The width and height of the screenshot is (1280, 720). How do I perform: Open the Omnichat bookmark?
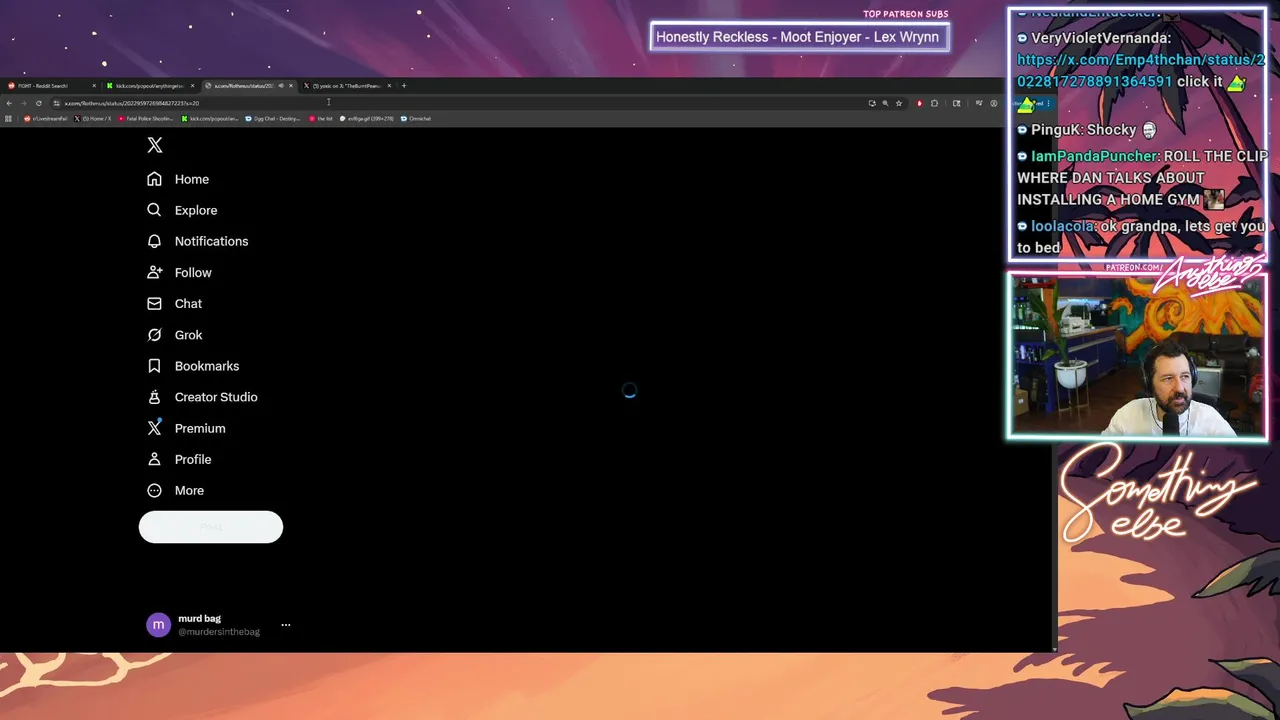pos(416,119)
